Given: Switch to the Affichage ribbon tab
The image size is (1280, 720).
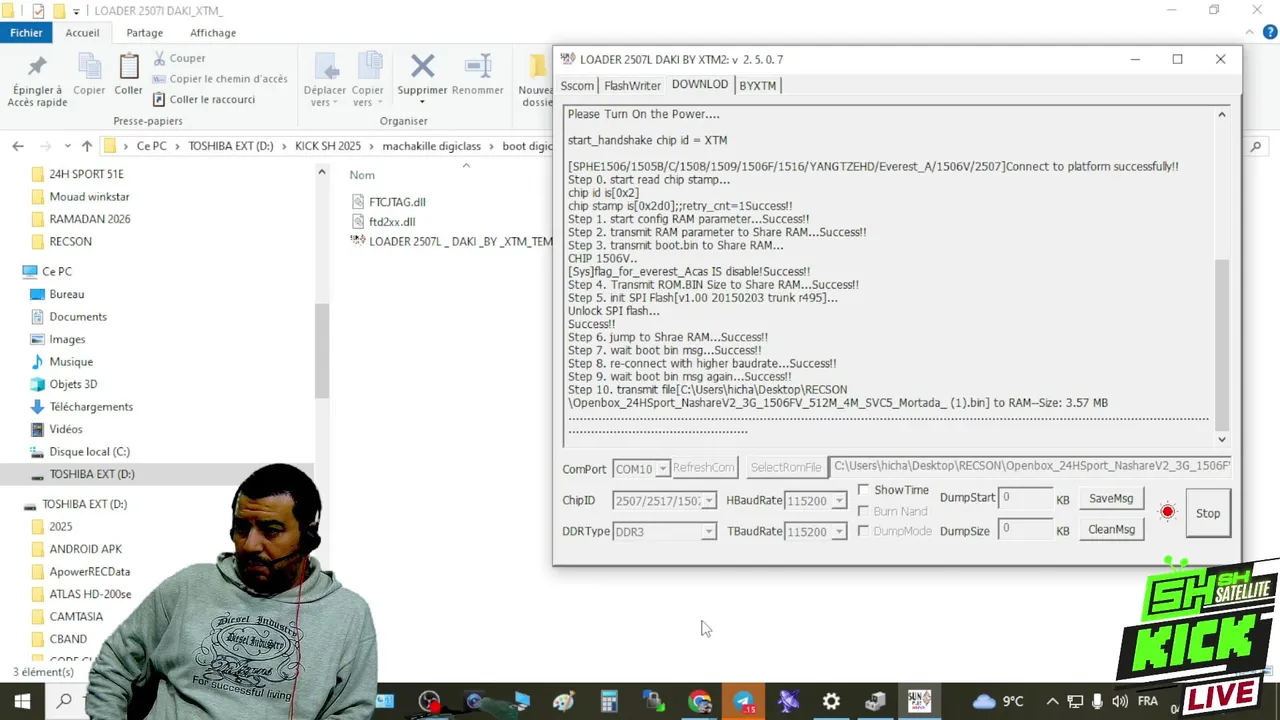Looking at the screenshot, I should (213, 32).
